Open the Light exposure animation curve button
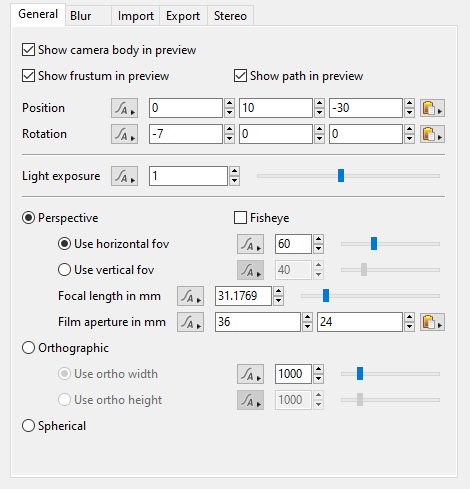Viewport: 470px width, 489px height. pos(124,176)
